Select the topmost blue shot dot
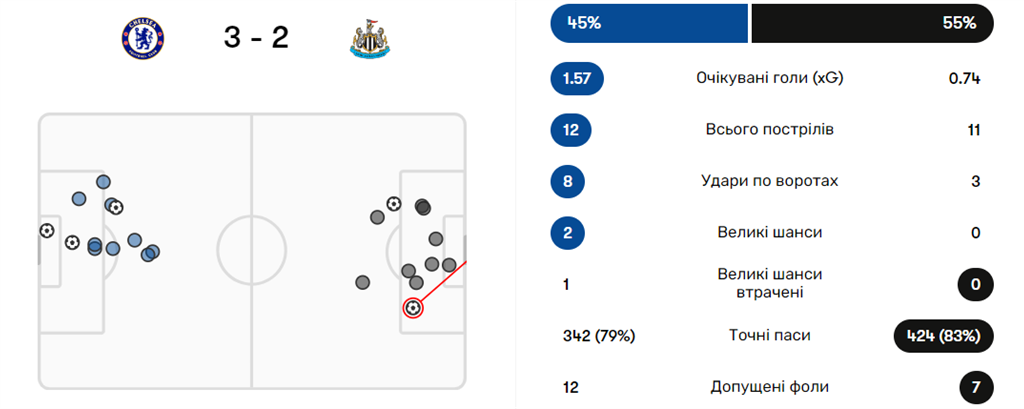 pyautogui.click(x=103, y=181)
